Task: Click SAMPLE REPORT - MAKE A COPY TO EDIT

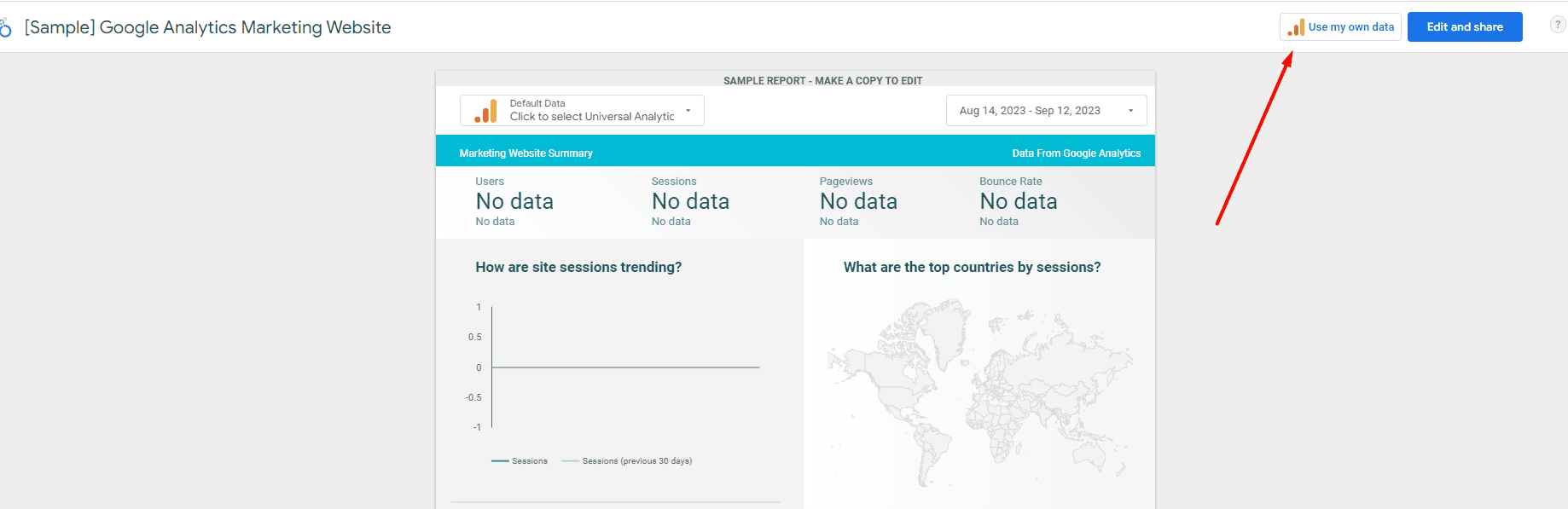Action: pyautogui.click(x=822, y=81)
